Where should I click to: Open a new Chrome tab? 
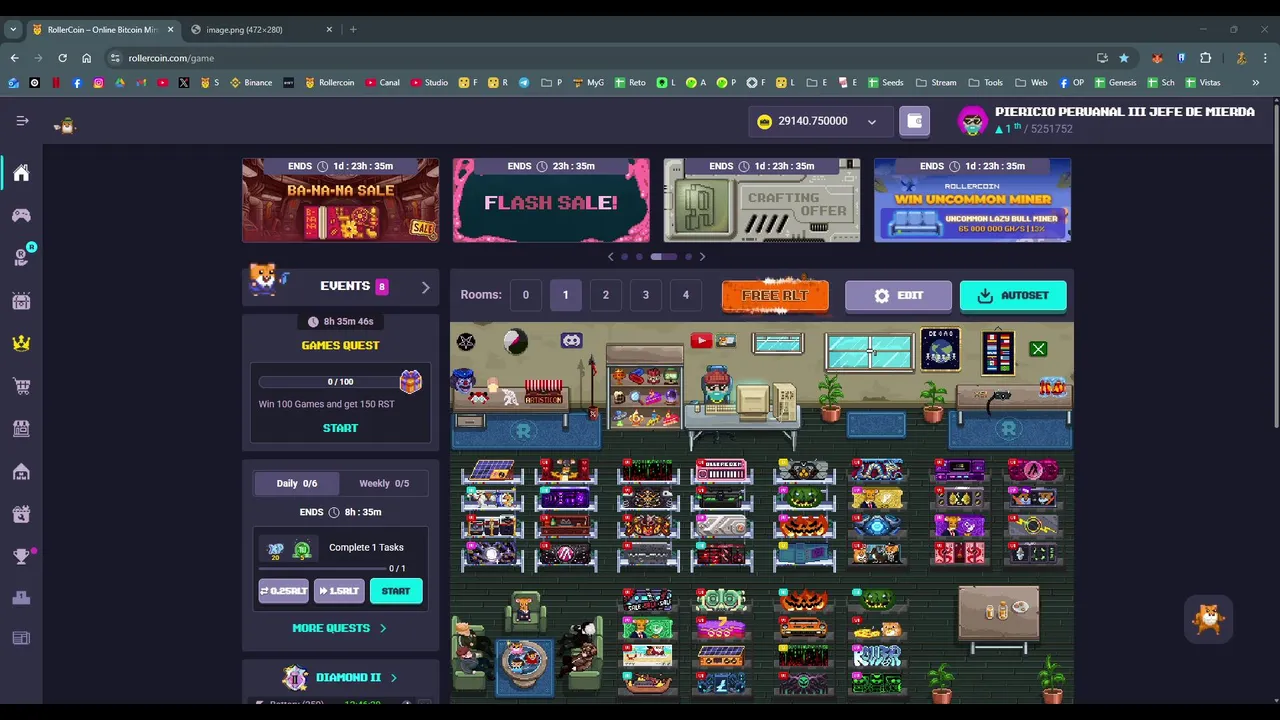pyautogui.click(x=353, y=29)
